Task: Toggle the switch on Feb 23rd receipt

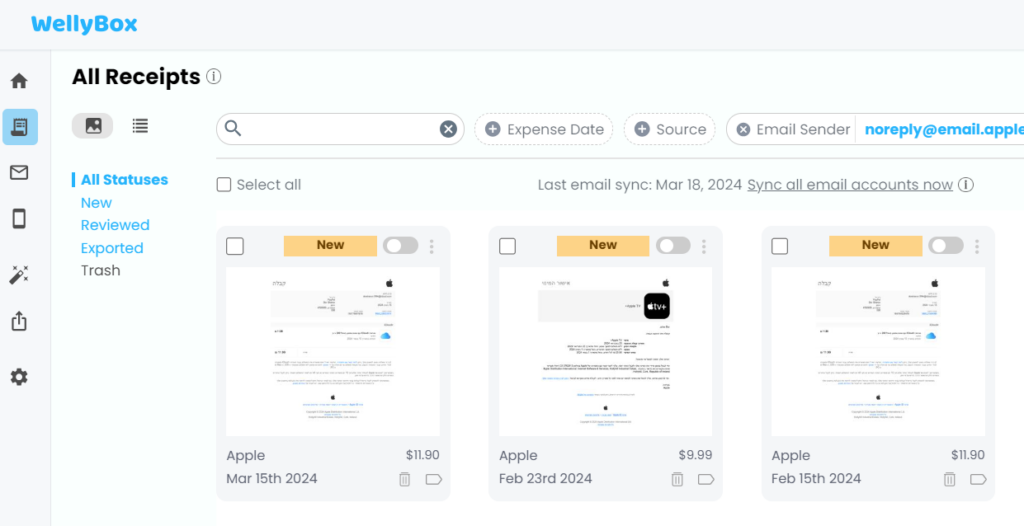Action: click(x=673, y=246)
